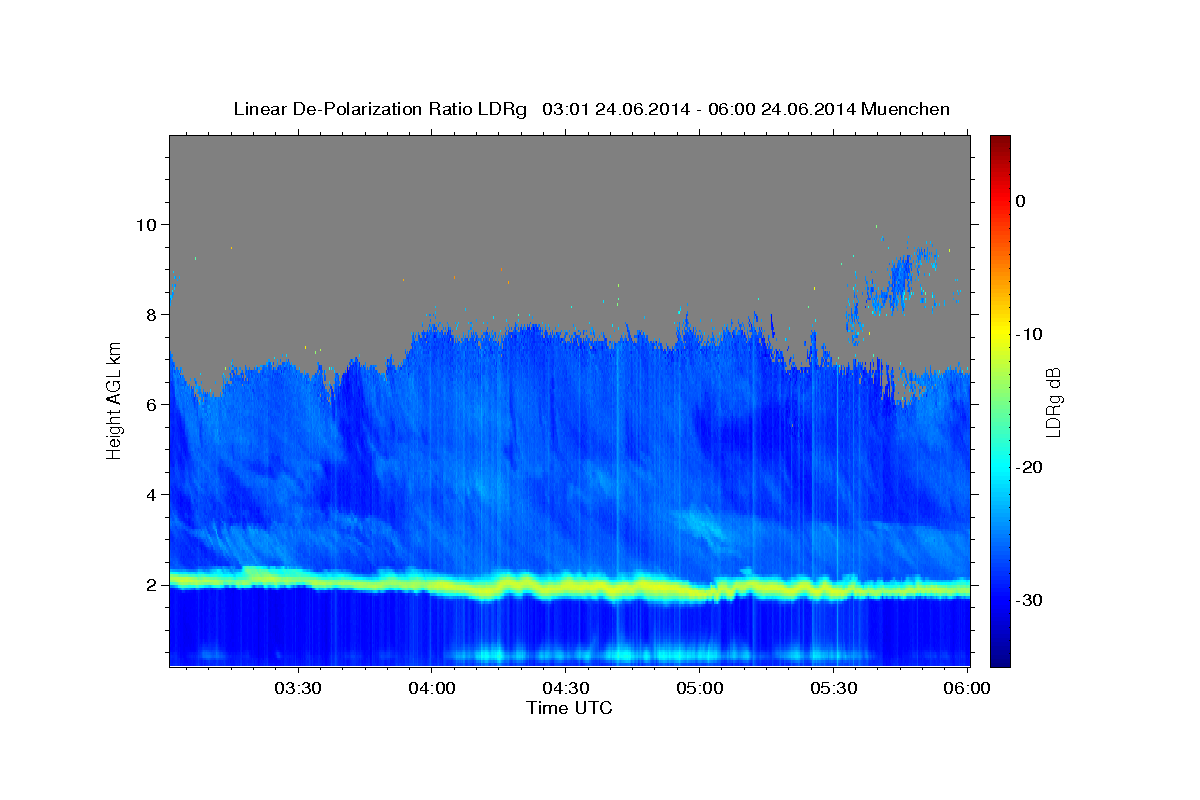Image resolution: width=1200 pixels, height=800 pixels.
Task: Click the 06:00 time tick label
Action: click(968, 689)
